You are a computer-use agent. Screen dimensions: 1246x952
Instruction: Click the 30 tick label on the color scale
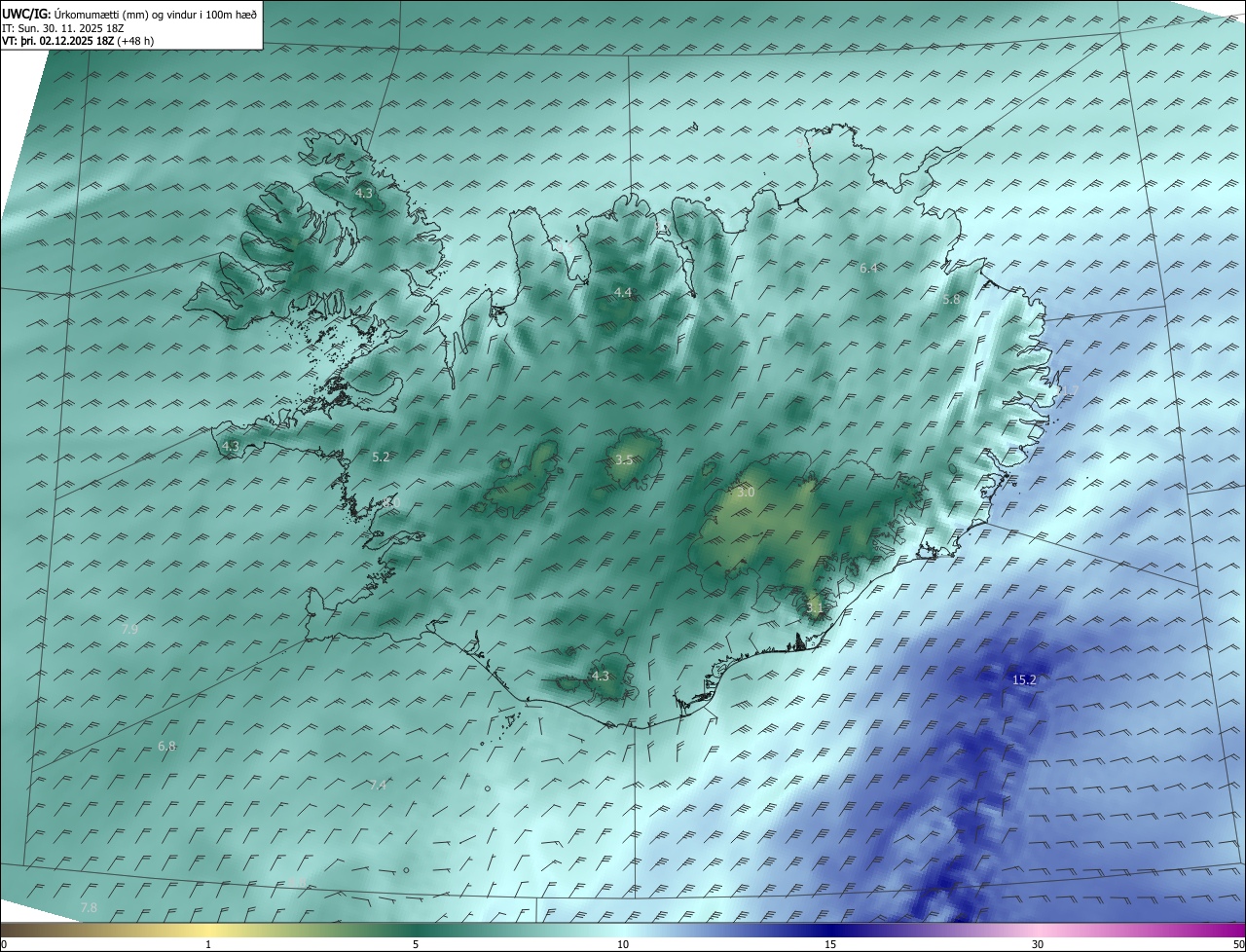pos(1038,944)
